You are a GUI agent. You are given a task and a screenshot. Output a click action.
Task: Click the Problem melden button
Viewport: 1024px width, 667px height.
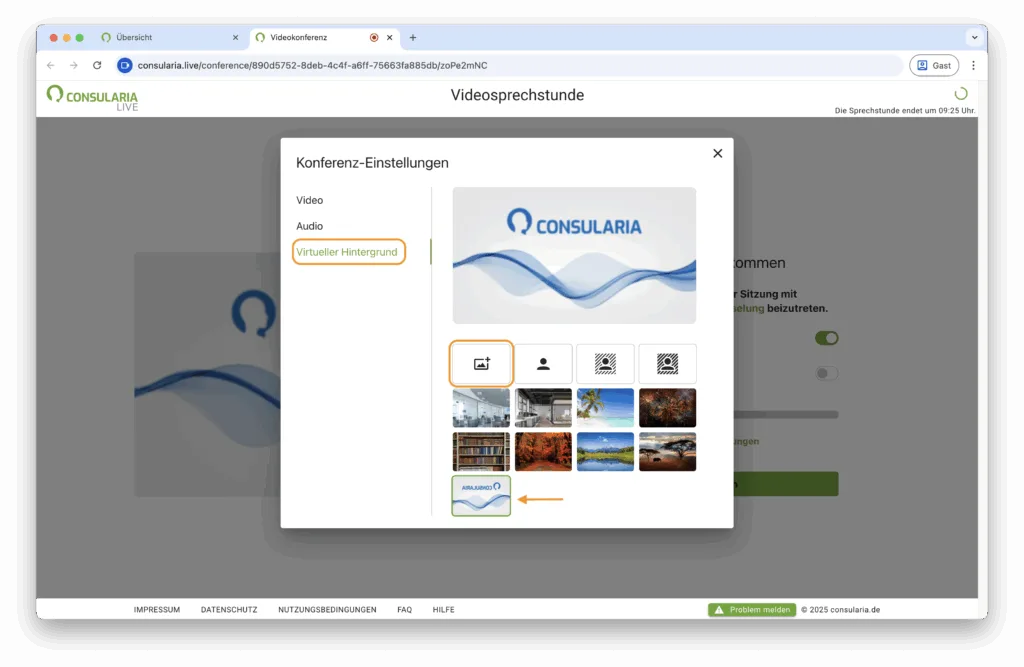tap(752, 610)
